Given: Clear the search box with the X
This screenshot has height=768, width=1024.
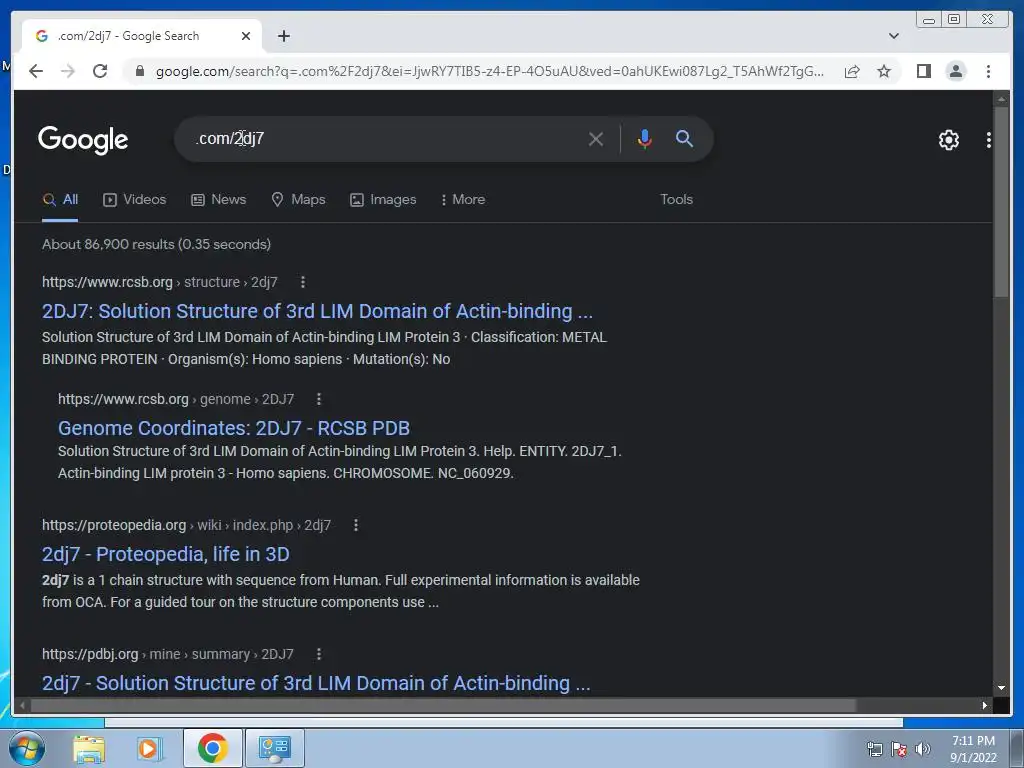Looking at the screenshot, I should pos(596,139).
